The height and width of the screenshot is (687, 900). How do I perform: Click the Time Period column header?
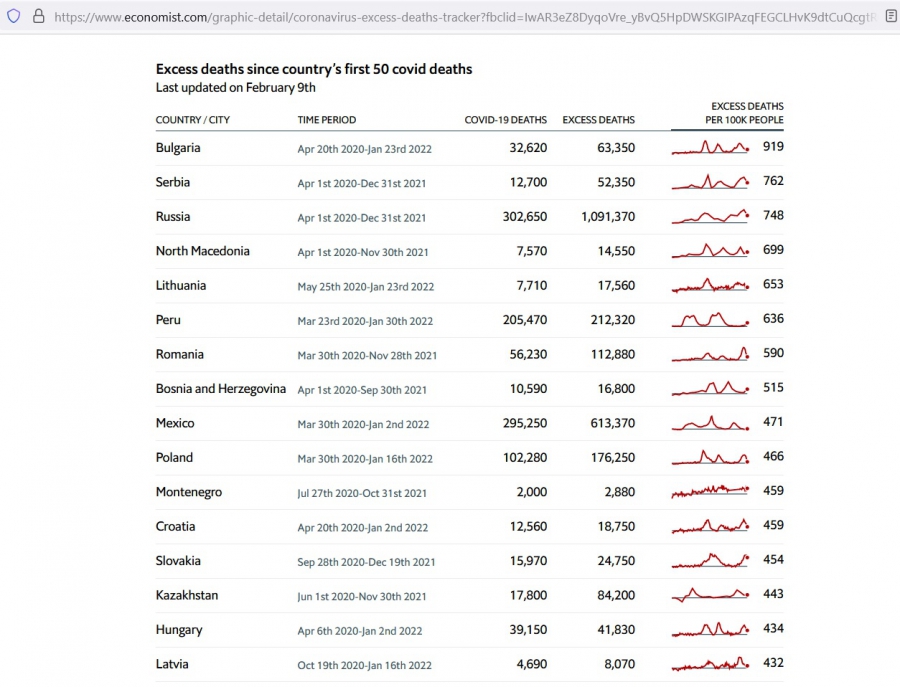pyautogui.click(x=326, y=120)
